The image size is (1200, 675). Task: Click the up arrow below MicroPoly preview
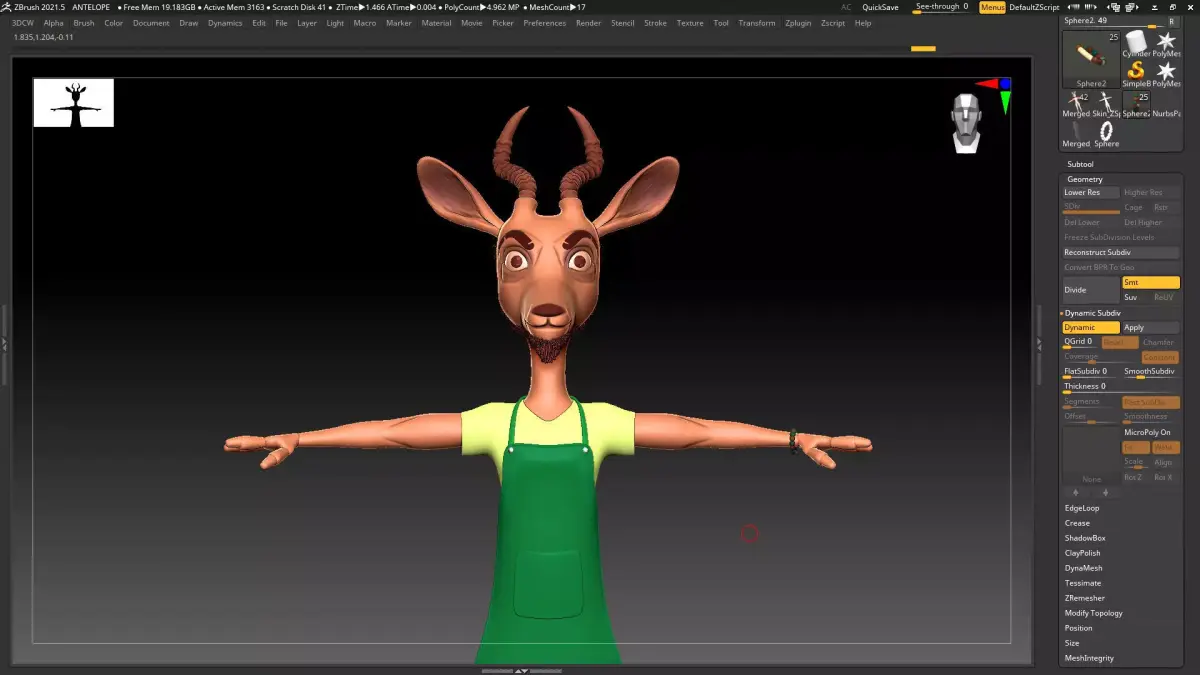[x=1076, y=493]
